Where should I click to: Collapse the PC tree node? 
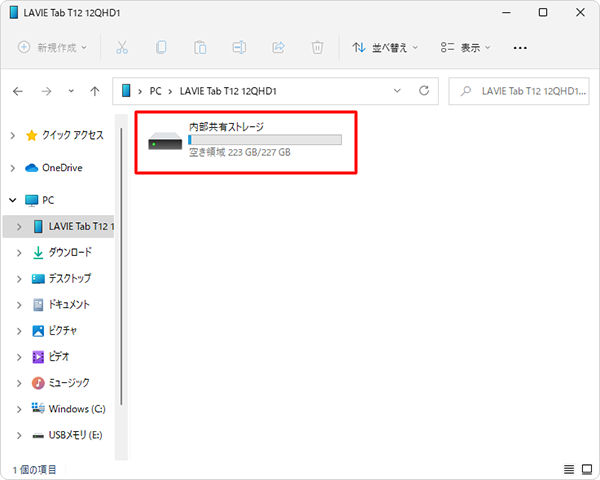12,200
